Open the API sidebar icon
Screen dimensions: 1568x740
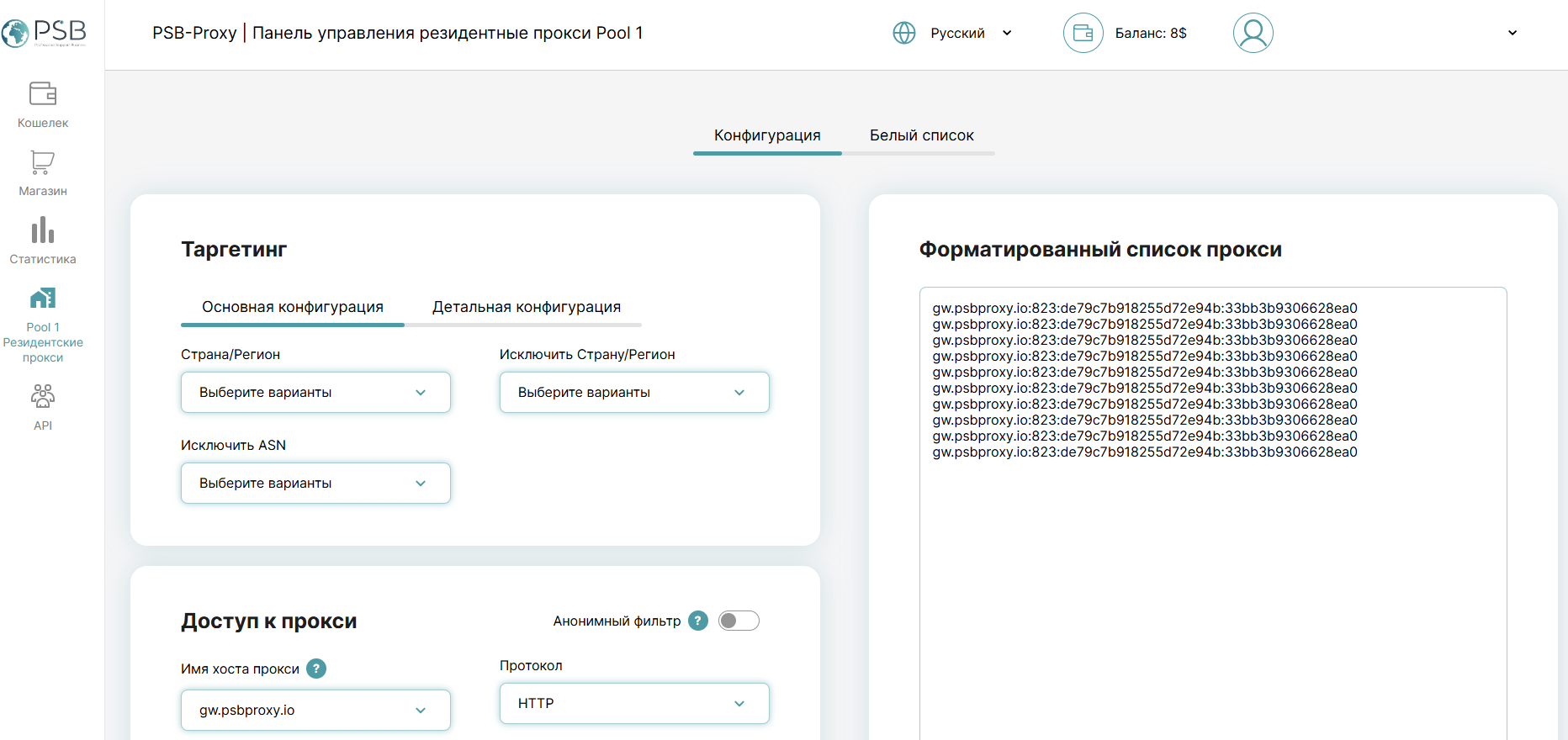[x=43, y=396]
